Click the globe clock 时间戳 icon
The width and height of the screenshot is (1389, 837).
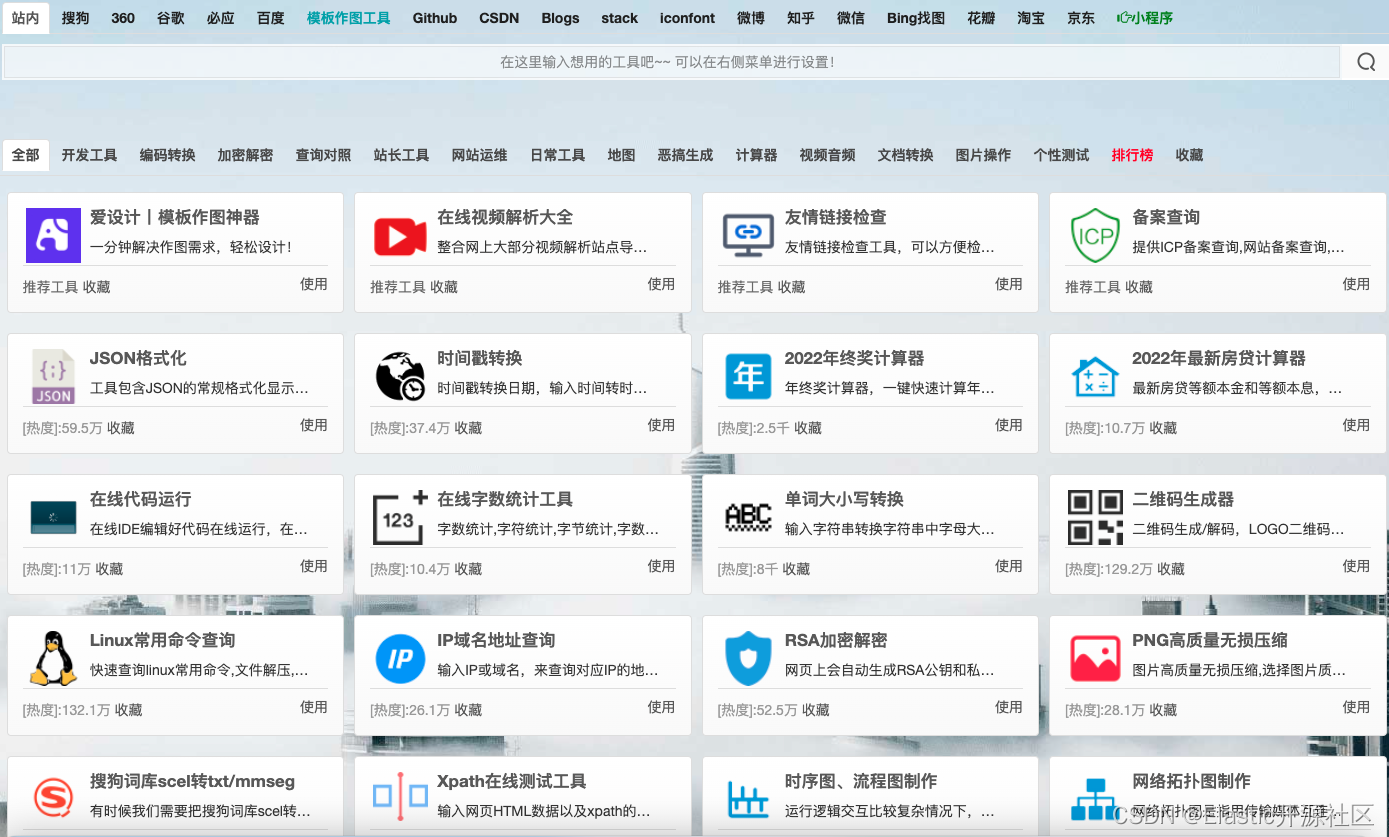coord(400,377)
